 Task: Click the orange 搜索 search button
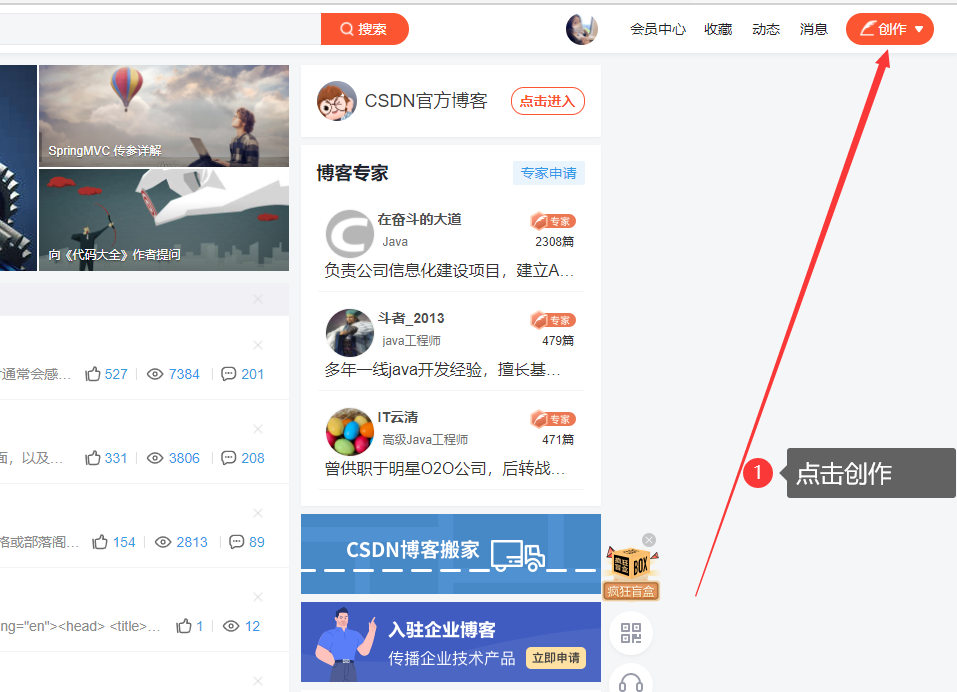click(364, 29)
